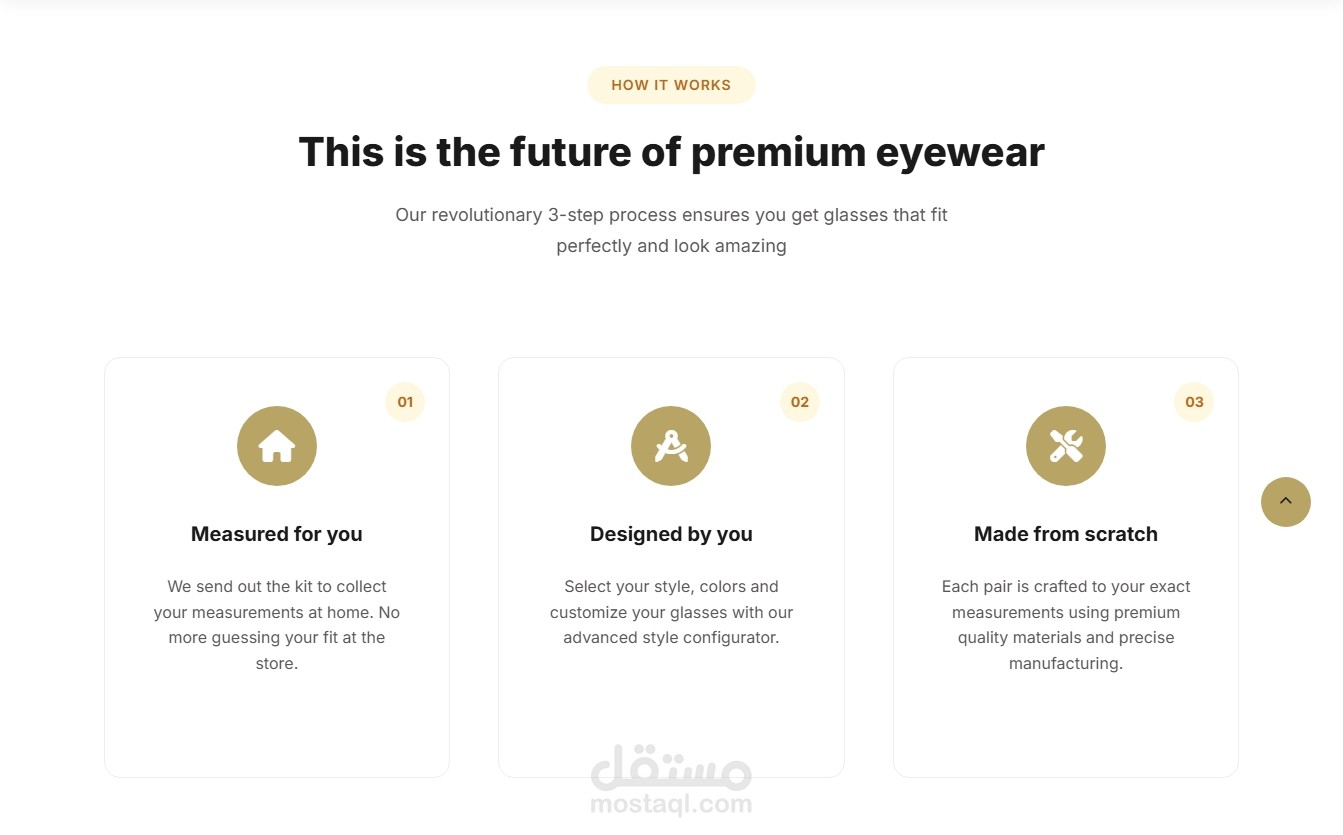1343x835 pixels.
Task: Click empty space below Designed card text
Action: (671, 700)
